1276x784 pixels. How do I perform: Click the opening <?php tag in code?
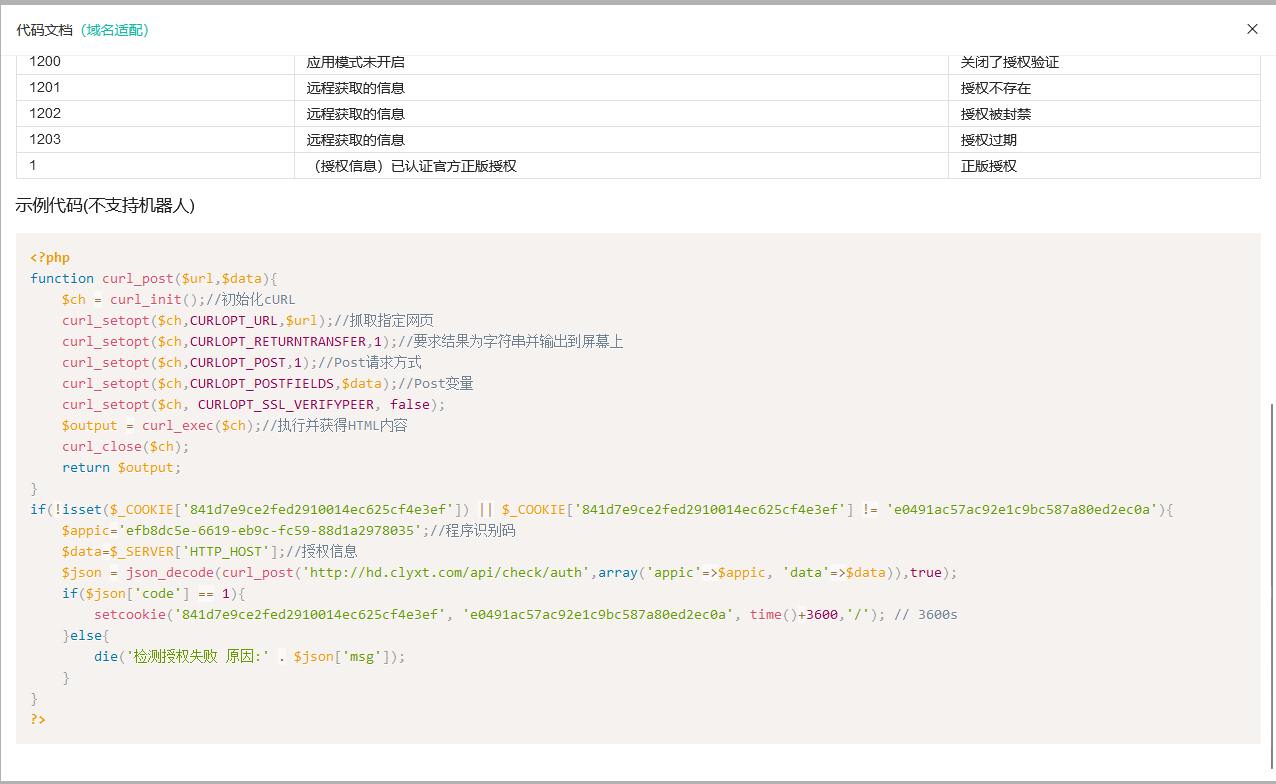50,257
